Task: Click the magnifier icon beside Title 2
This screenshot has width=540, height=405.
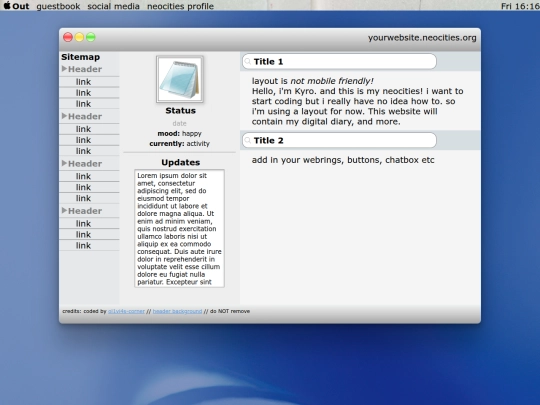Action: point(247,141)
